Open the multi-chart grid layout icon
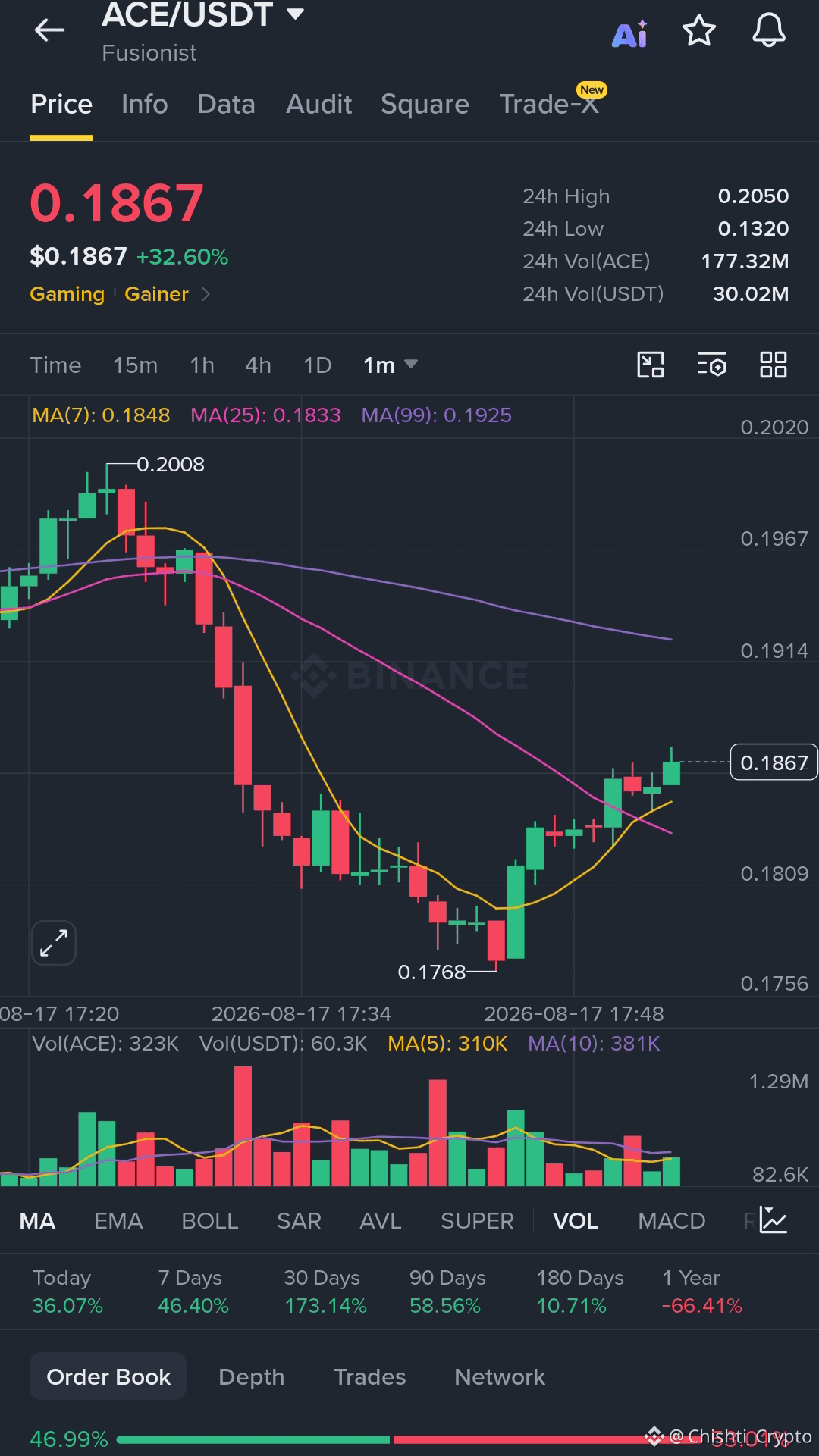 pos(773,365)
